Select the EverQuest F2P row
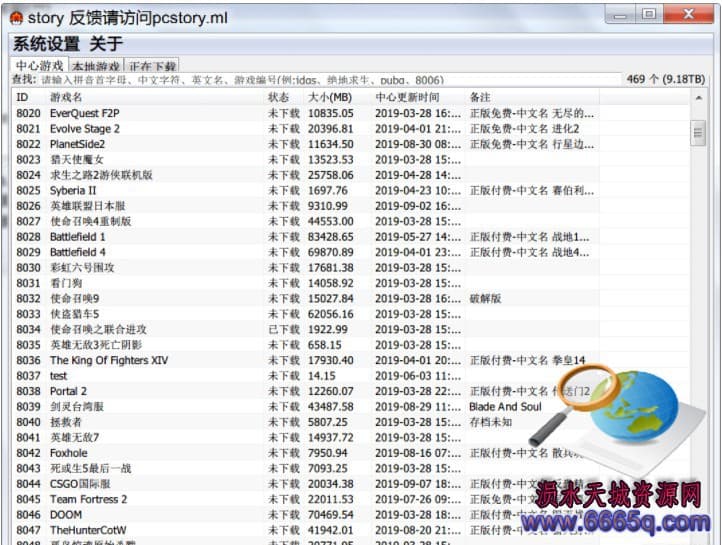Screen dimensions: 722x545 (x=352, y=113)
